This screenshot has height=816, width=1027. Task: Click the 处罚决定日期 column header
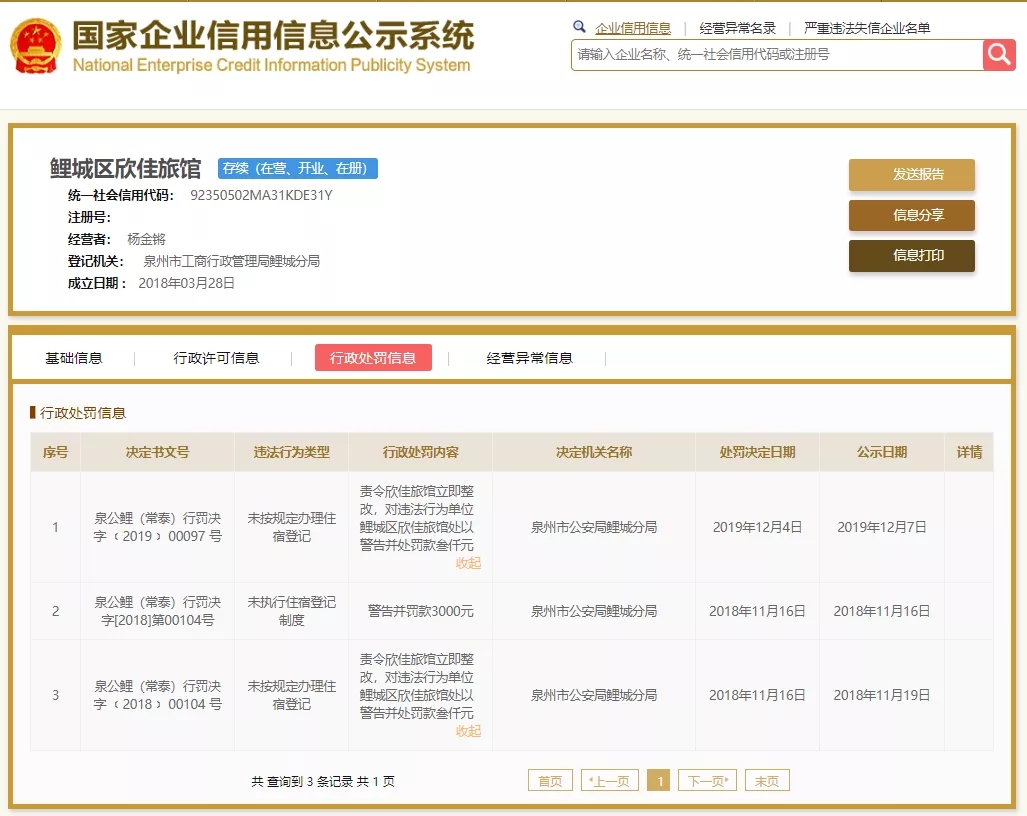tap(757, 452)
